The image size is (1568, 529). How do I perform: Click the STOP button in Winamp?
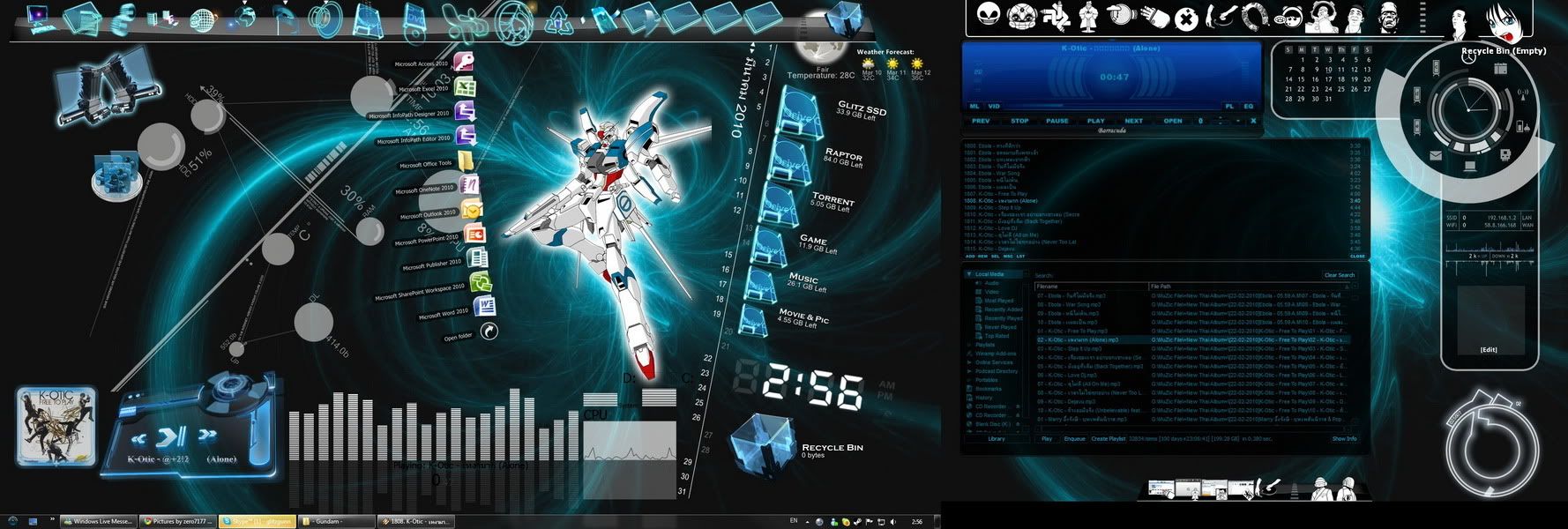1019,121
